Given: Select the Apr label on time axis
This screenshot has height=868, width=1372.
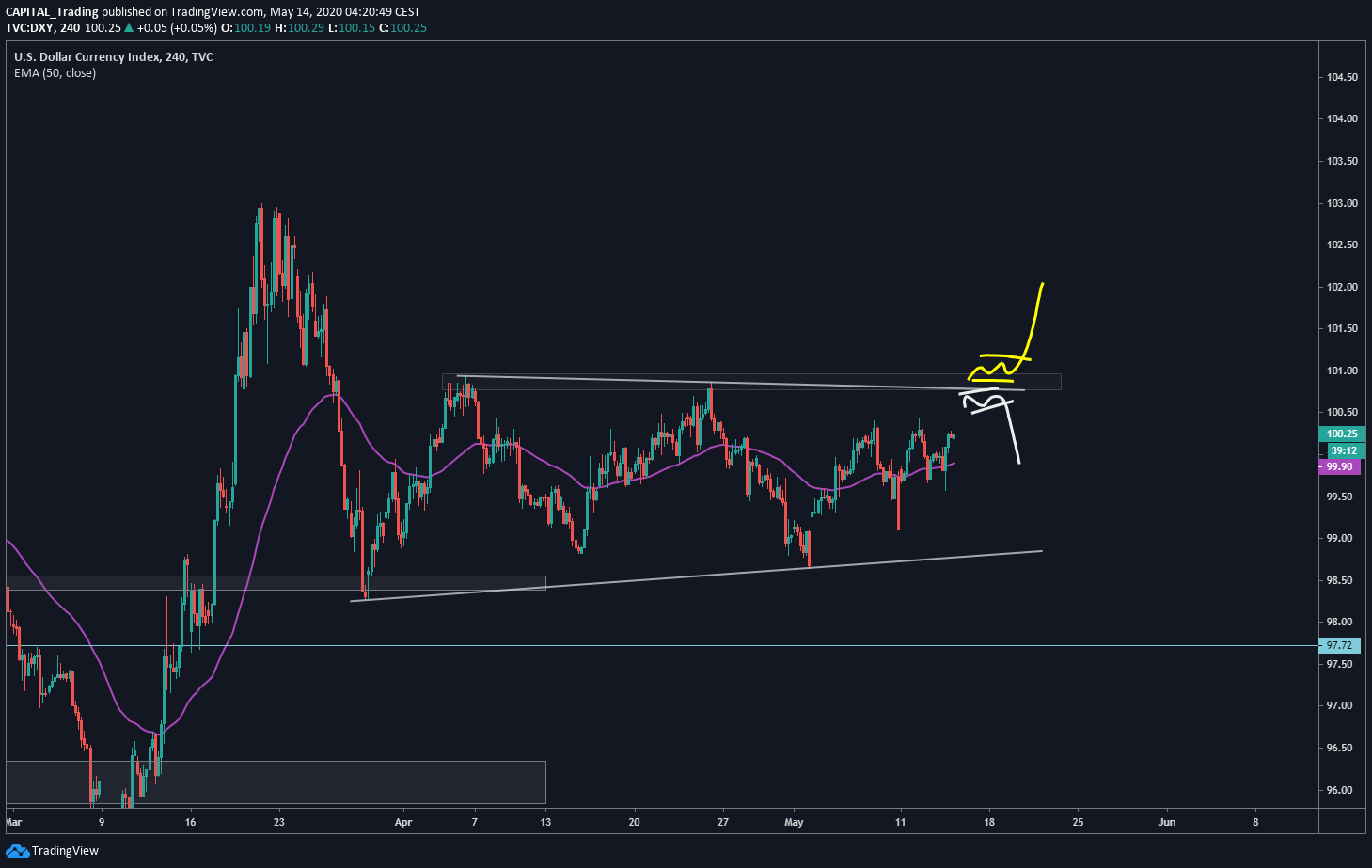Looking at the screenshot, I should (x=403, y=822).
